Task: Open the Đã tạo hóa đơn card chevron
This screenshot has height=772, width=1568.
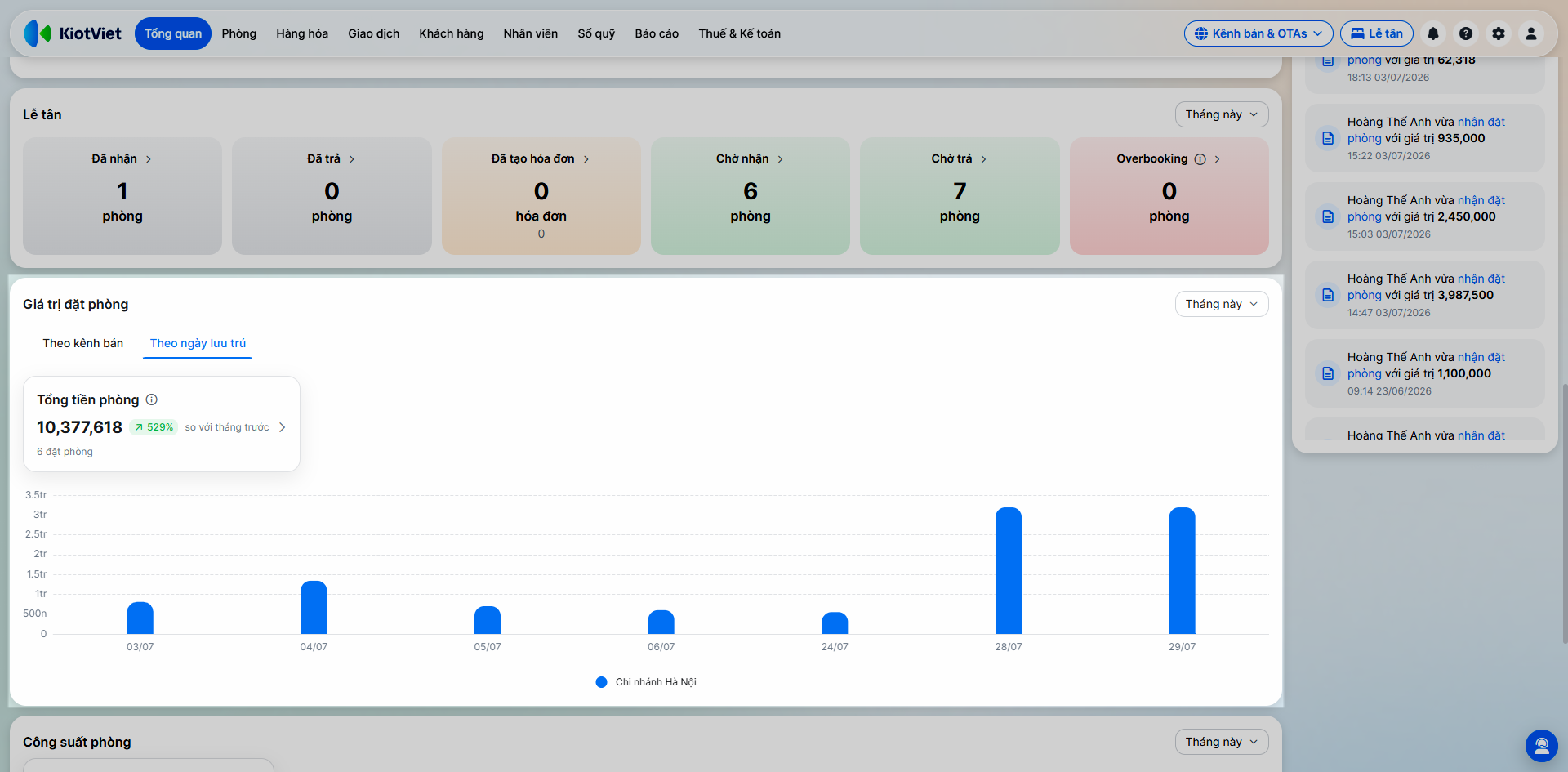Action: (x=586, y=159)
